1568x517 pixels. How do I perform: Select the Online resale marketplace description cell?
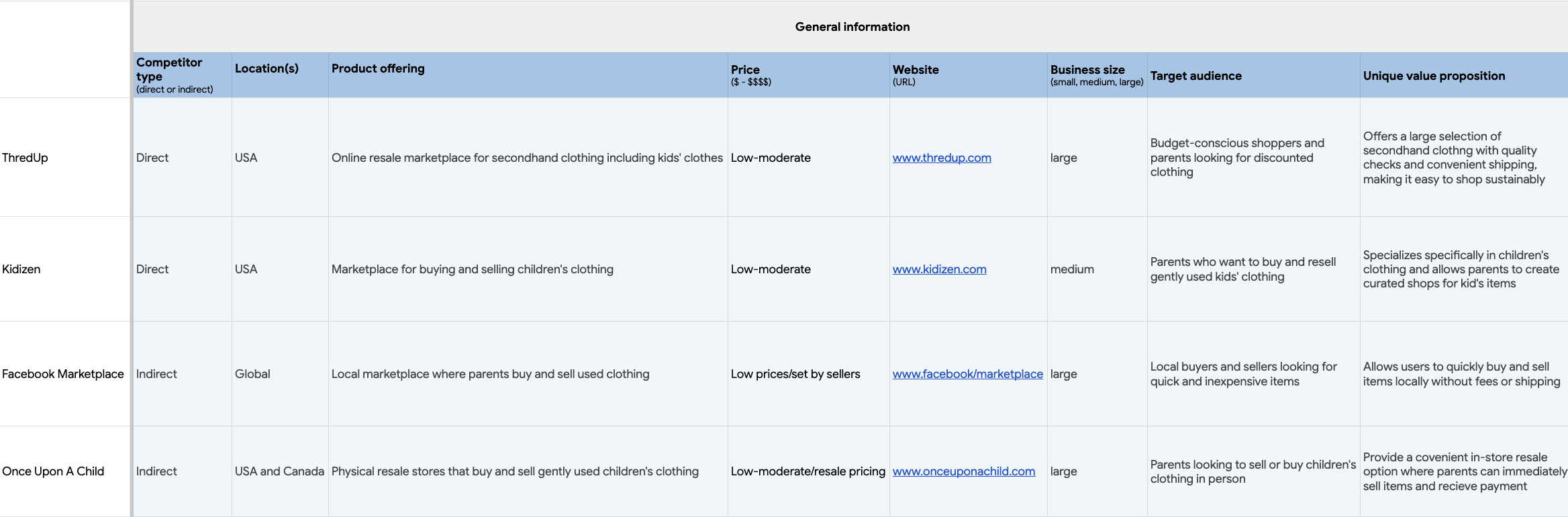[528, 158]
